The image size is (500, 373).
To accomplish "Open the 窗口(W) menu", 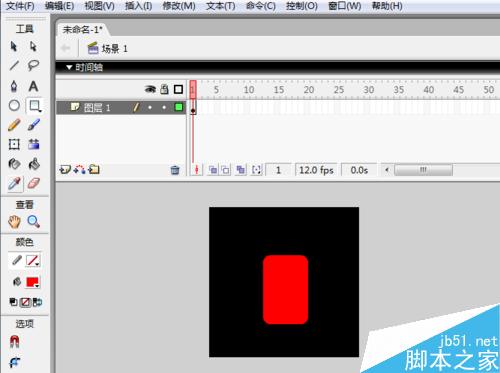I will pyautogui.click(x=345, y=6).
